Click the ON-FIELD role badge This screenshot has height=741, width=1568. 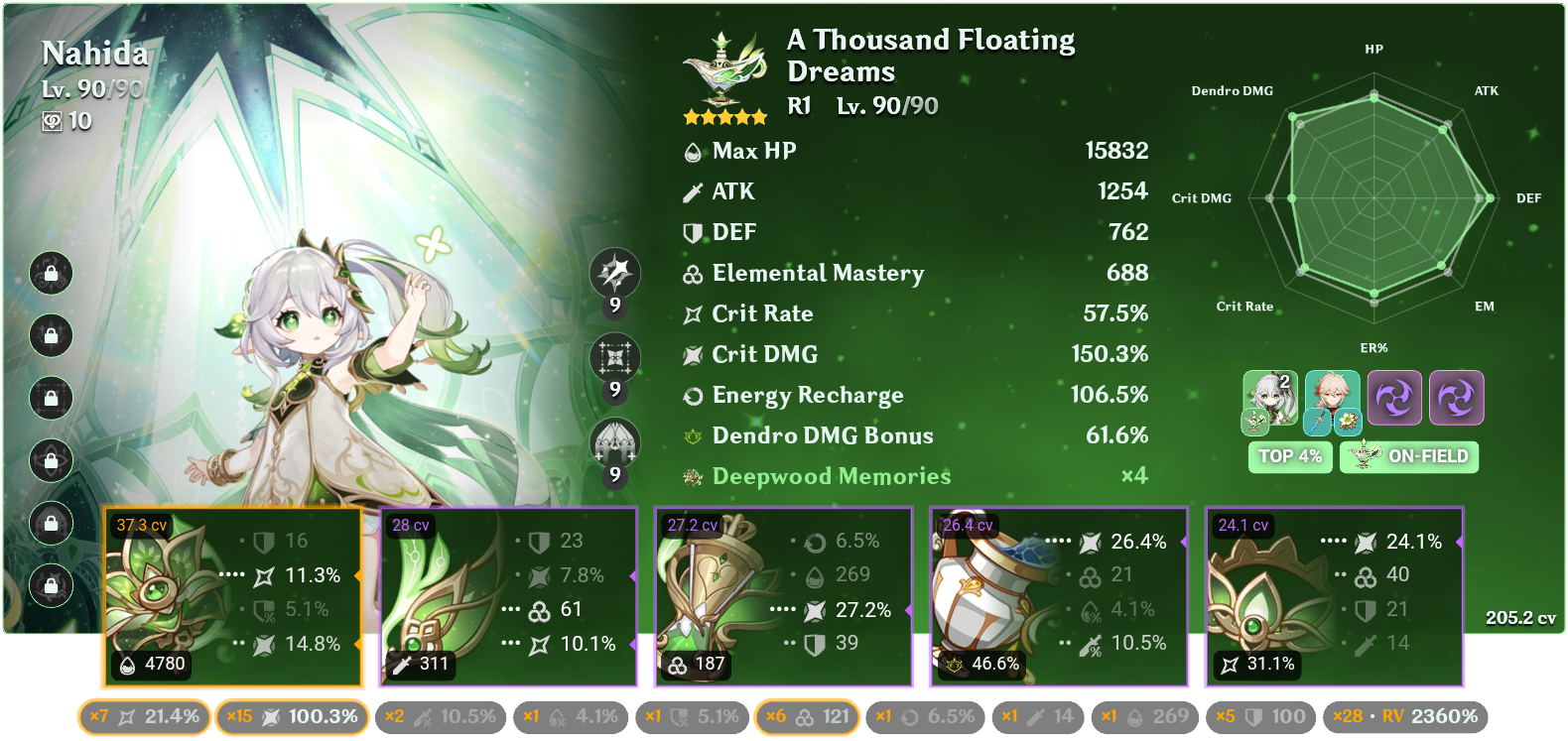click(x=1409, y=456)
